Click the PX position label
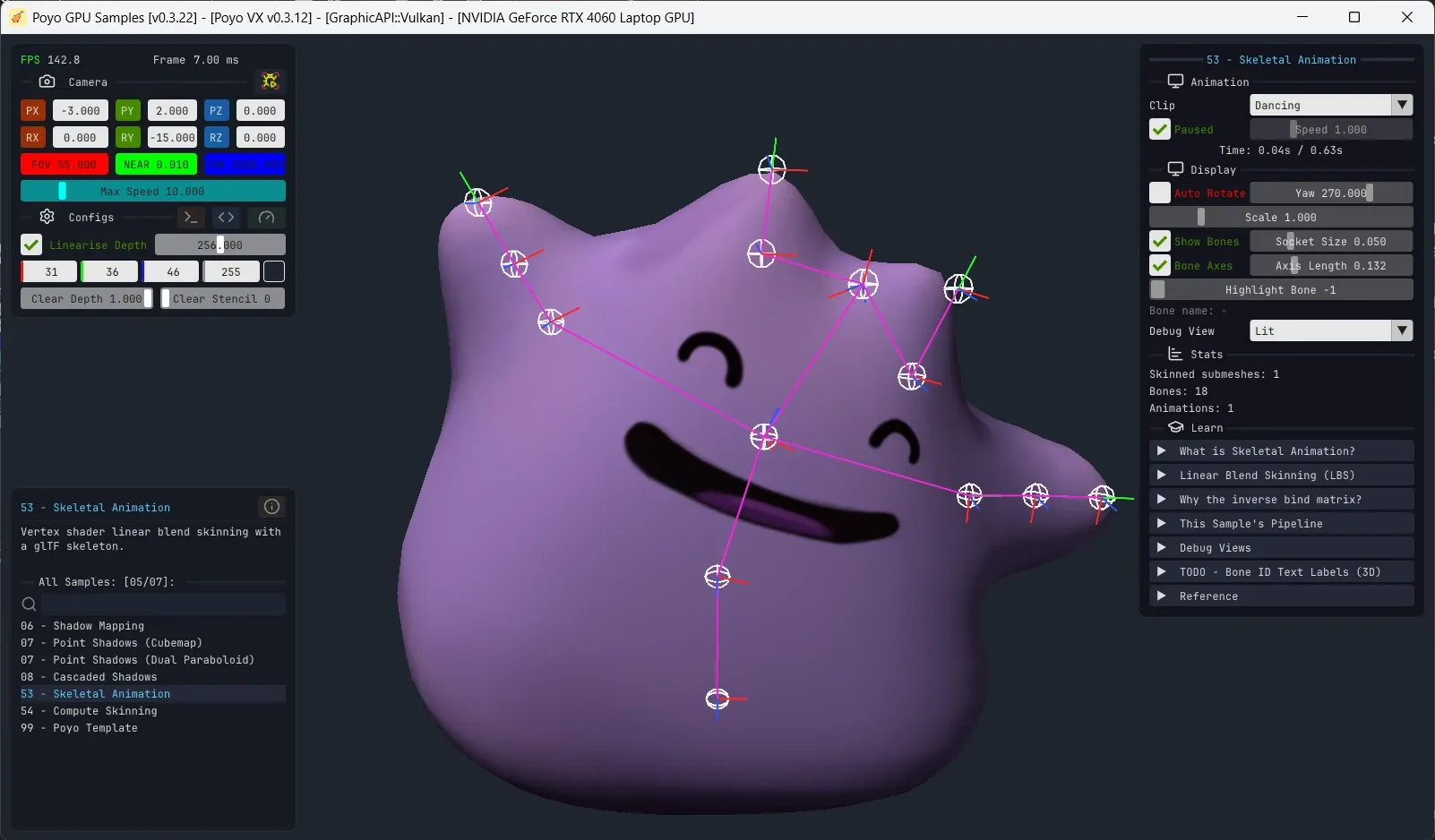The width and height of the screenshot is (1435, 840). 32,110
